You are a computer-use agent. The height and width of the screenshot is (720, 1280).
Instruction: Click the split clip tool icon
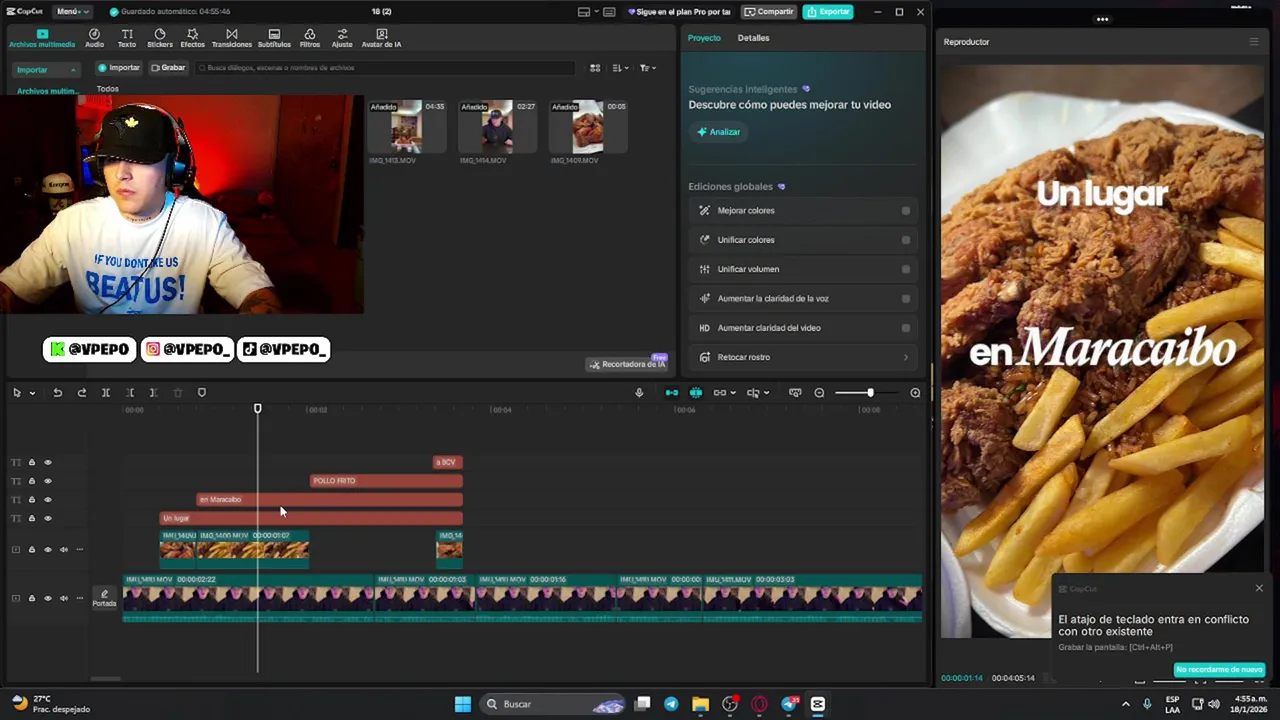(106, 393)
